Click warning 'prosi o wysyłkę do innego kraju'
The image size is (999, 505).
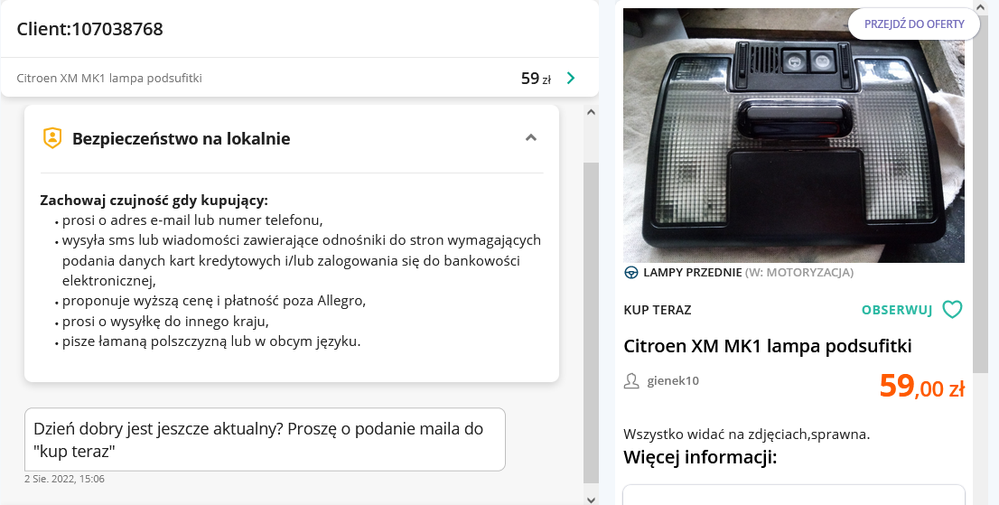point(165,321)
